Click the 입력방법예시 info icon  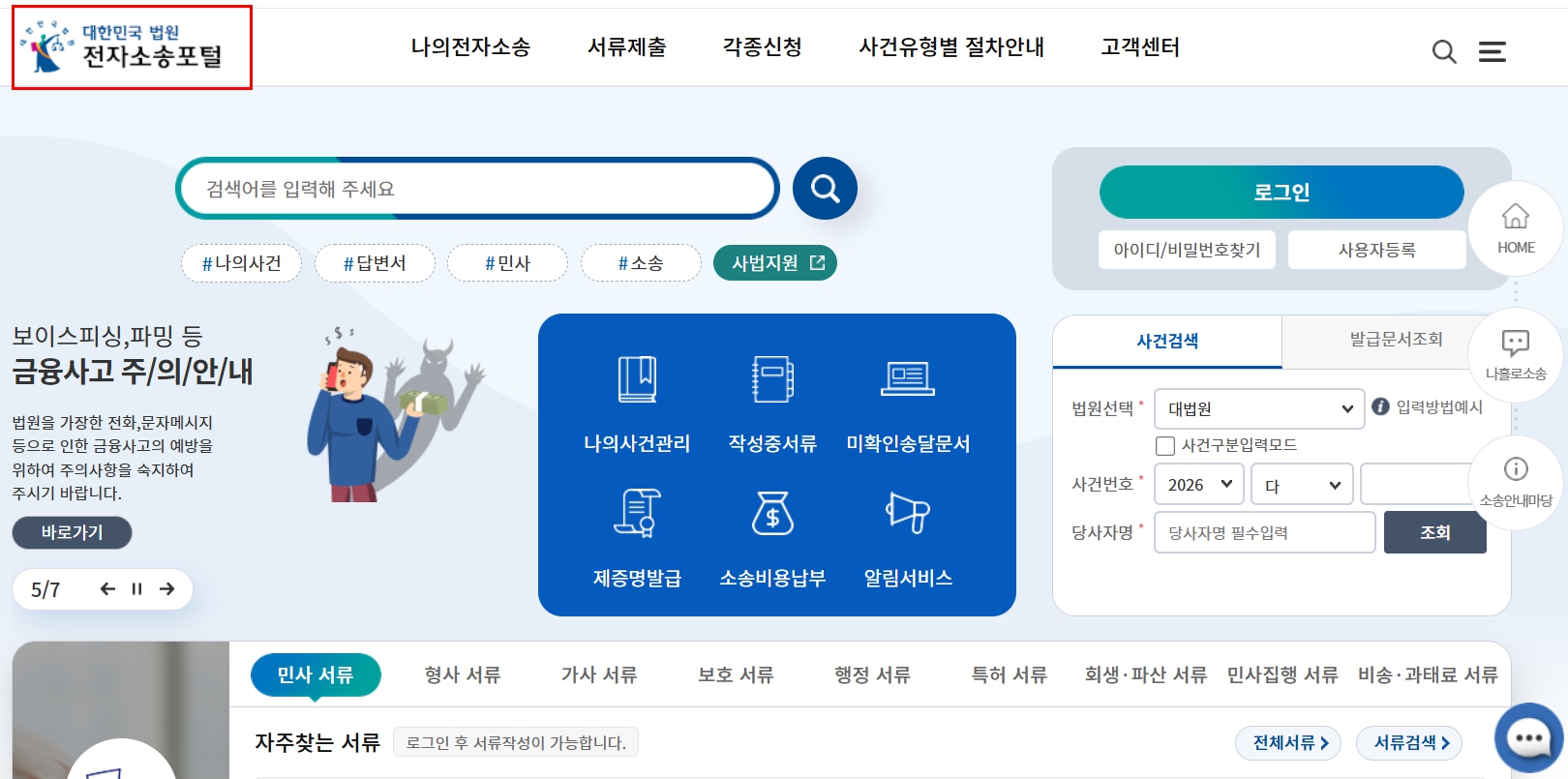click(1381, 407)
